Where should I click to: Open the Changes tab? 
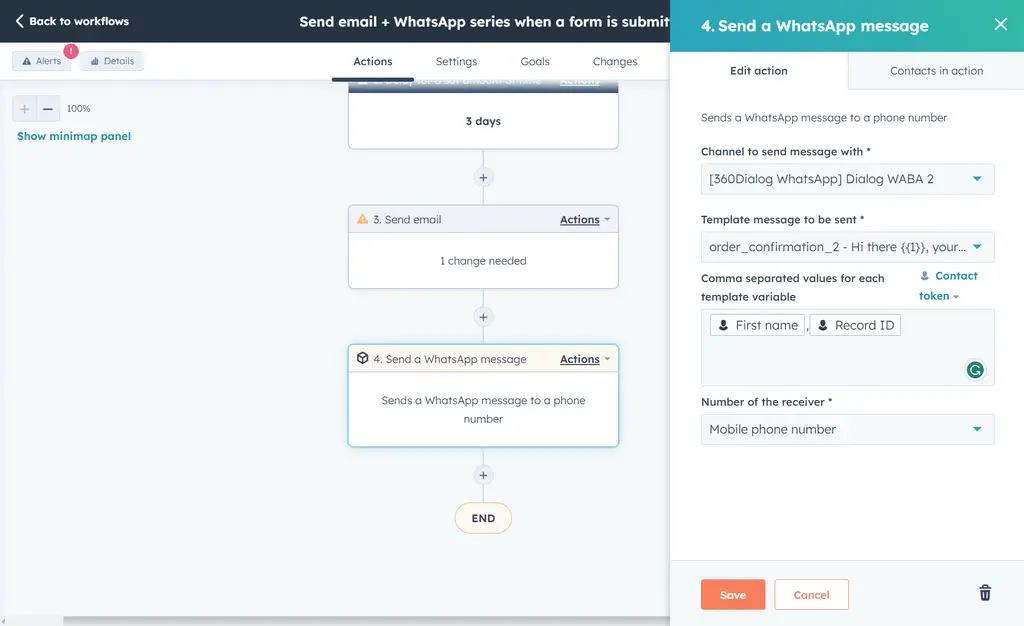coord(615,61)
